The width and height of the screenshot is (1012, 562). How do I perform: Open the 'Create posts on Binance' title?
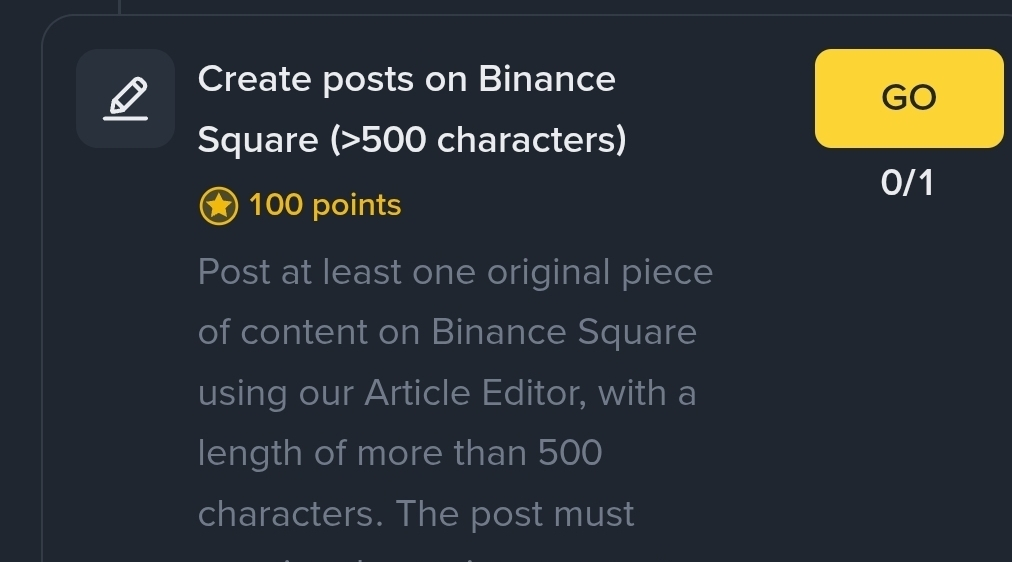pyautogui.click(x=406, y=79)
